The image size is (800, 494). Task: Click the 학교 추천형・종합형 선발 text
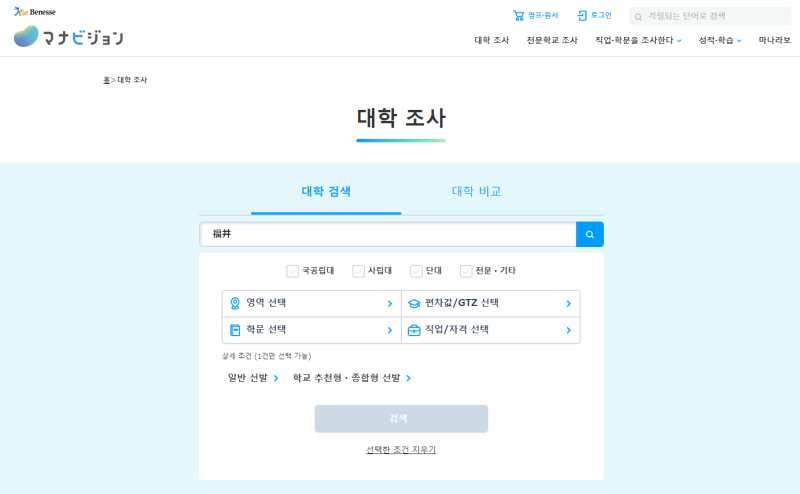[x=346, y=378]
